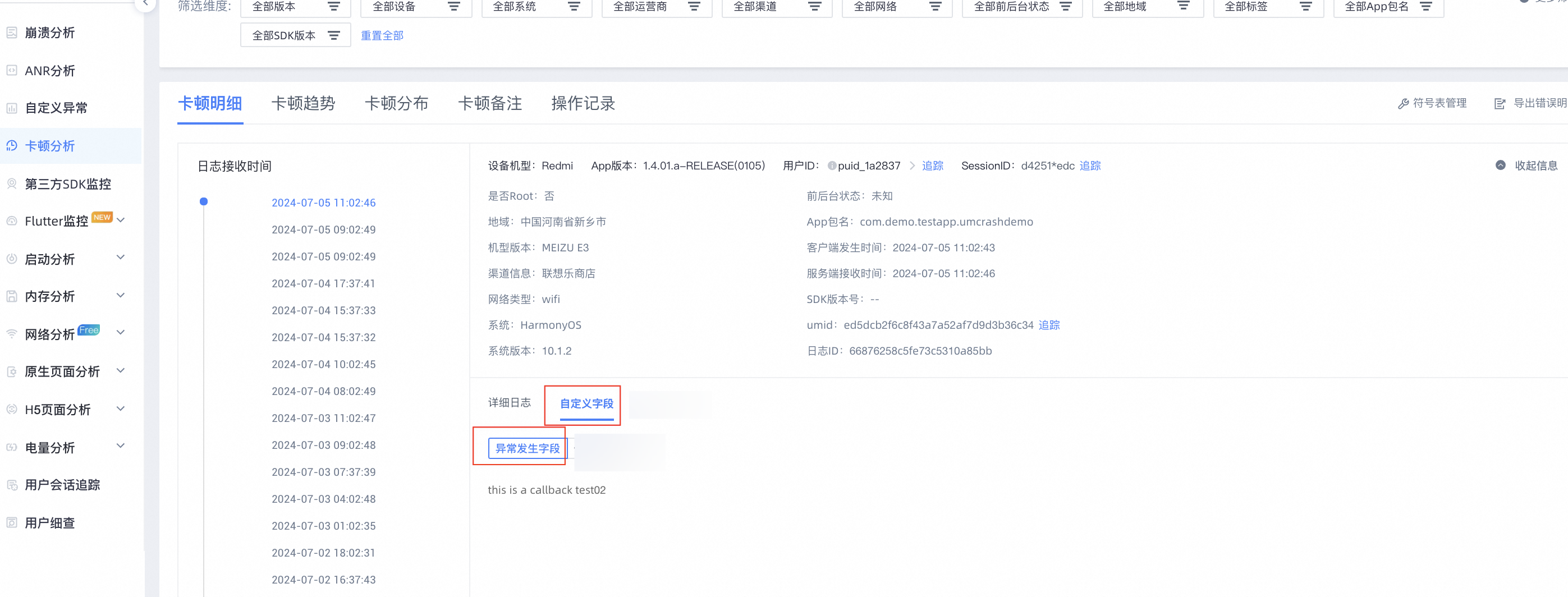1568x597 pixels.
Task: Select log entry 2024-07-03 09:02:48
Action: click(x=324, y=446)
